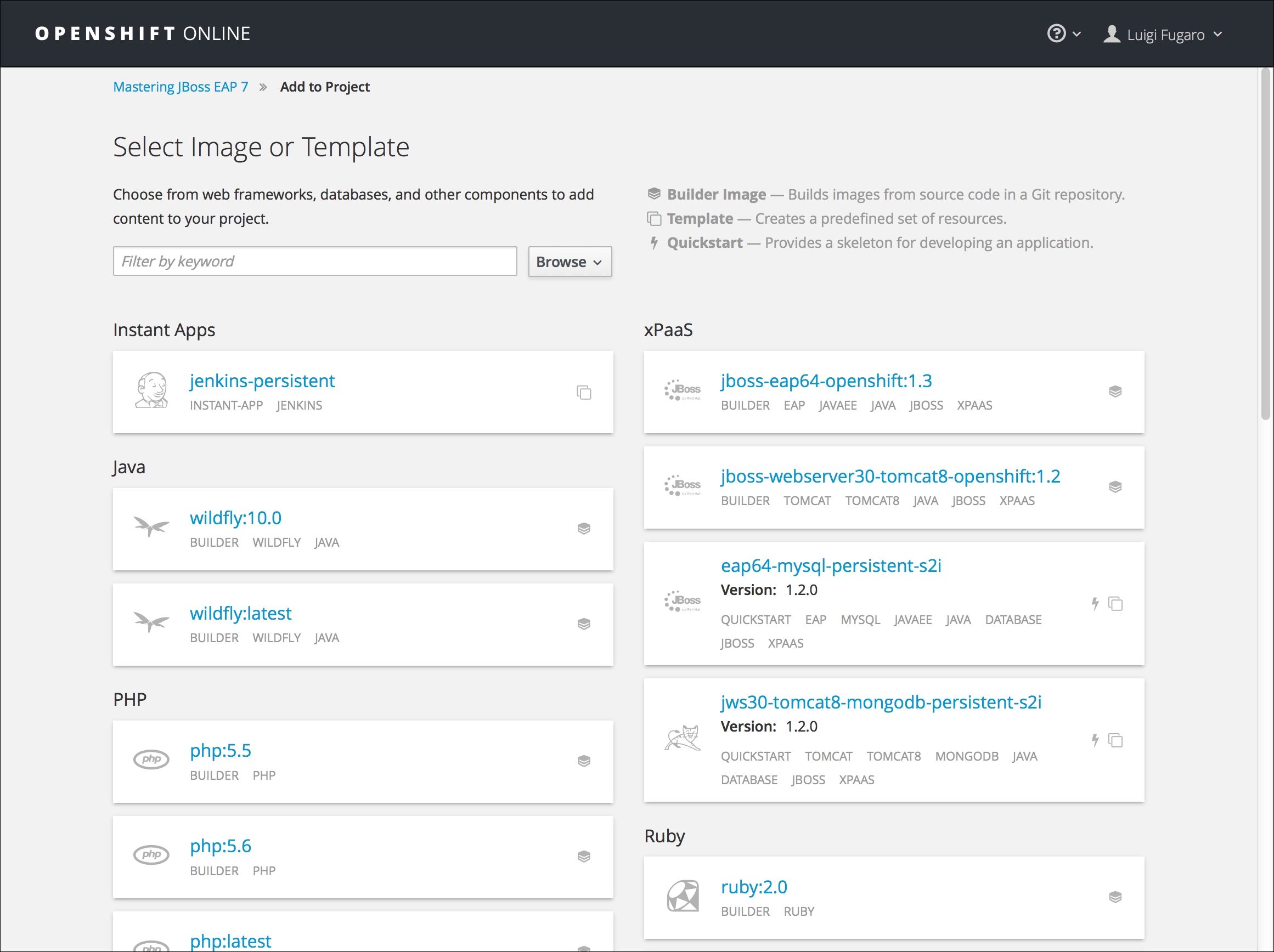Click the 'WILDFLY' tag on wildfly:10.0 card
Viewport: 1274px width, 952px height.
[x=277, y=543]
